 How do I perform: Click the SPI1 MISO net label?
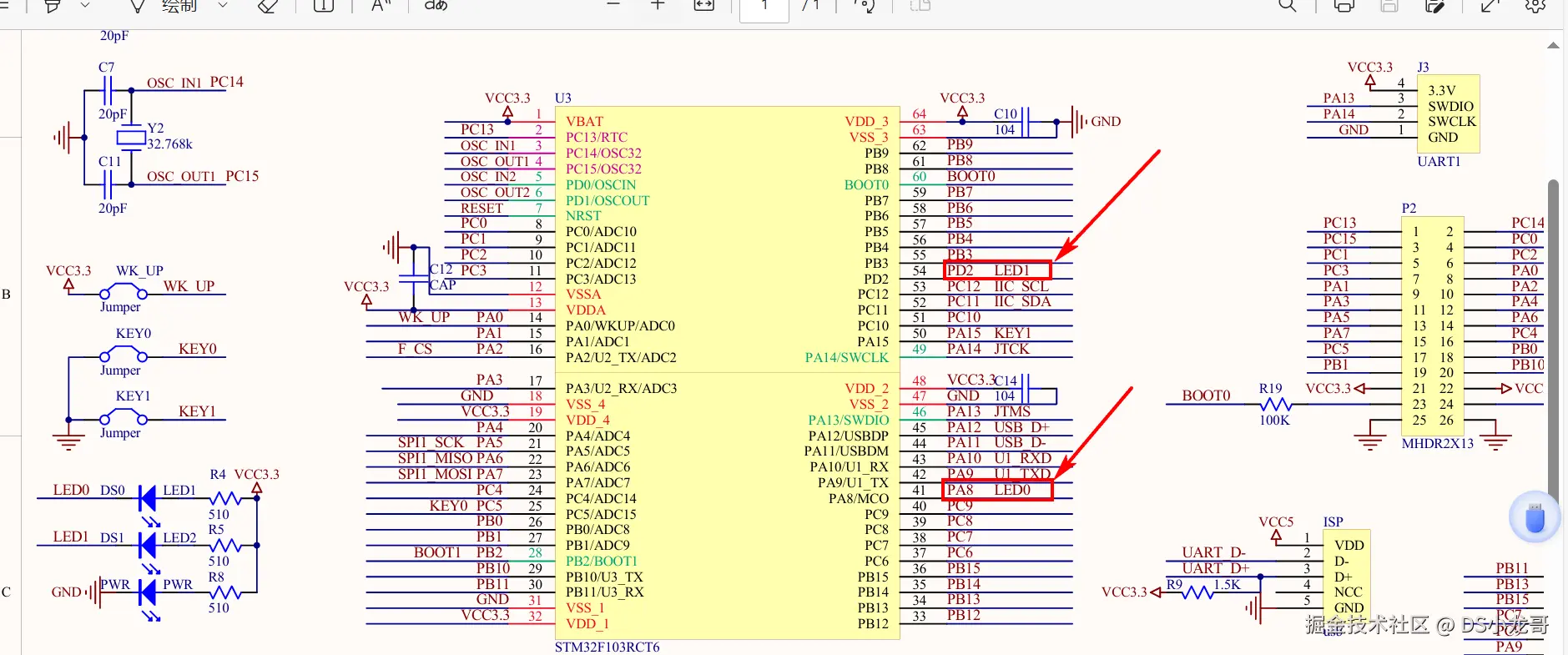tap(435, 458)
